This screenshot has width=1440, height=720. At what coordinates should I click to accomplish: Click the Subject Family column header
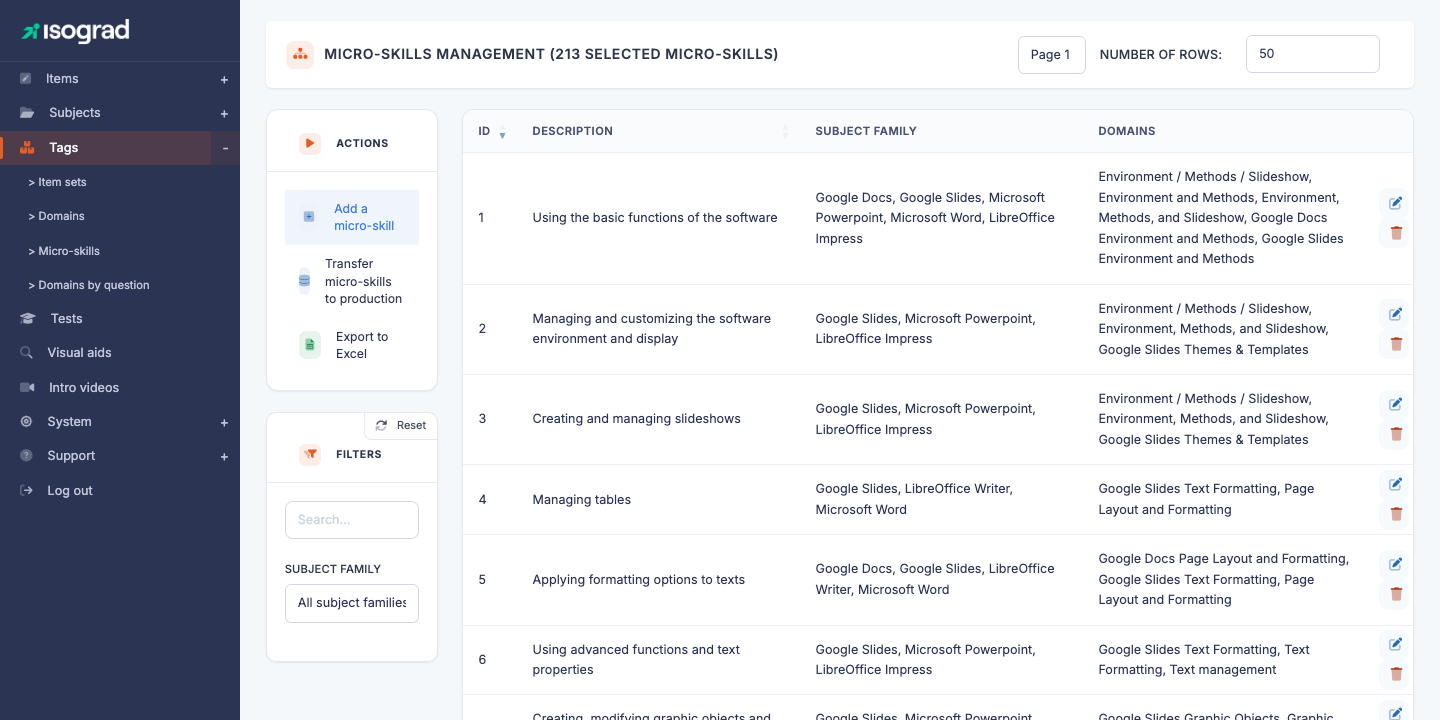coord(866,131)
